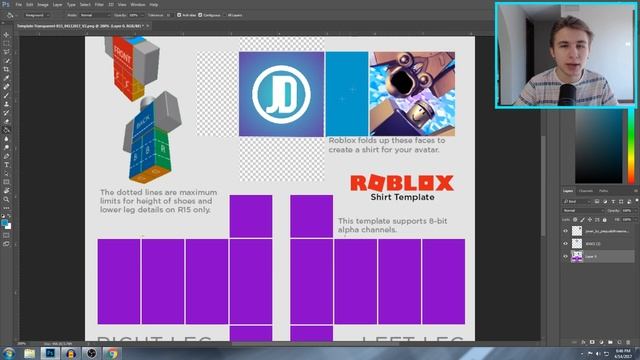Select the Clone Stamp tool

coord(6,104)
